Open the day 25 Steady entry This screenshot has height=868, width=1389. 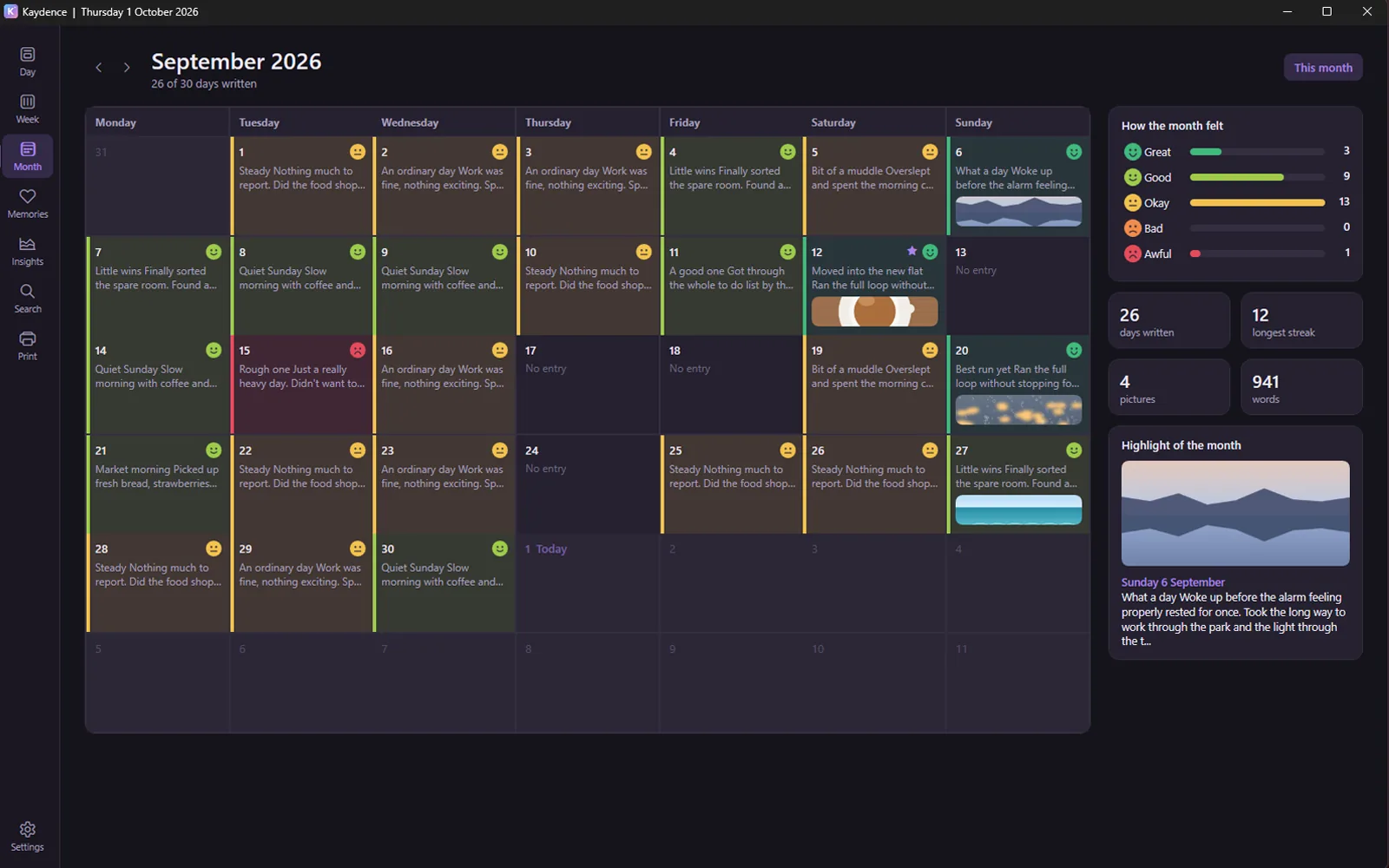click(732, 483)
